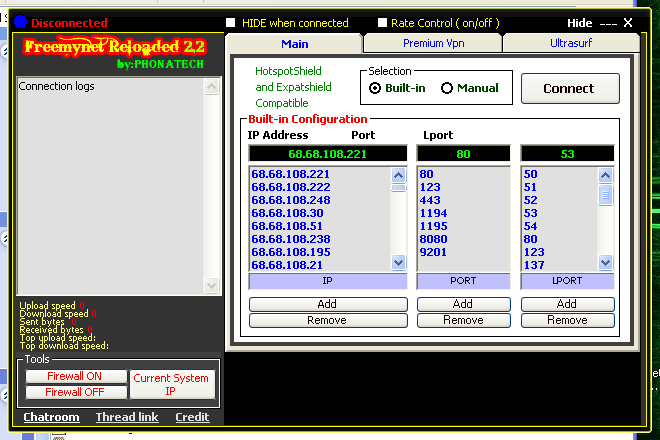Image resolution: width=660 pixels, height=440 pixels.
Task: Select 137 in Lport list
Action: point(534,265)
